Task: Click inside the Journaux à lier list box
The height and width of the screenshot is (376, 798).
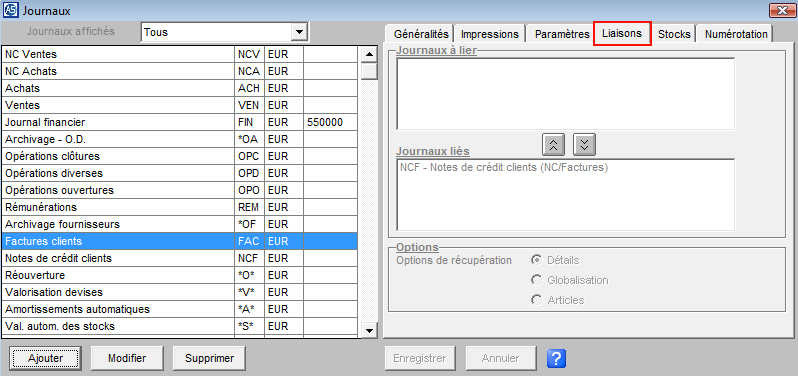Action: click(x=565, y=94)
